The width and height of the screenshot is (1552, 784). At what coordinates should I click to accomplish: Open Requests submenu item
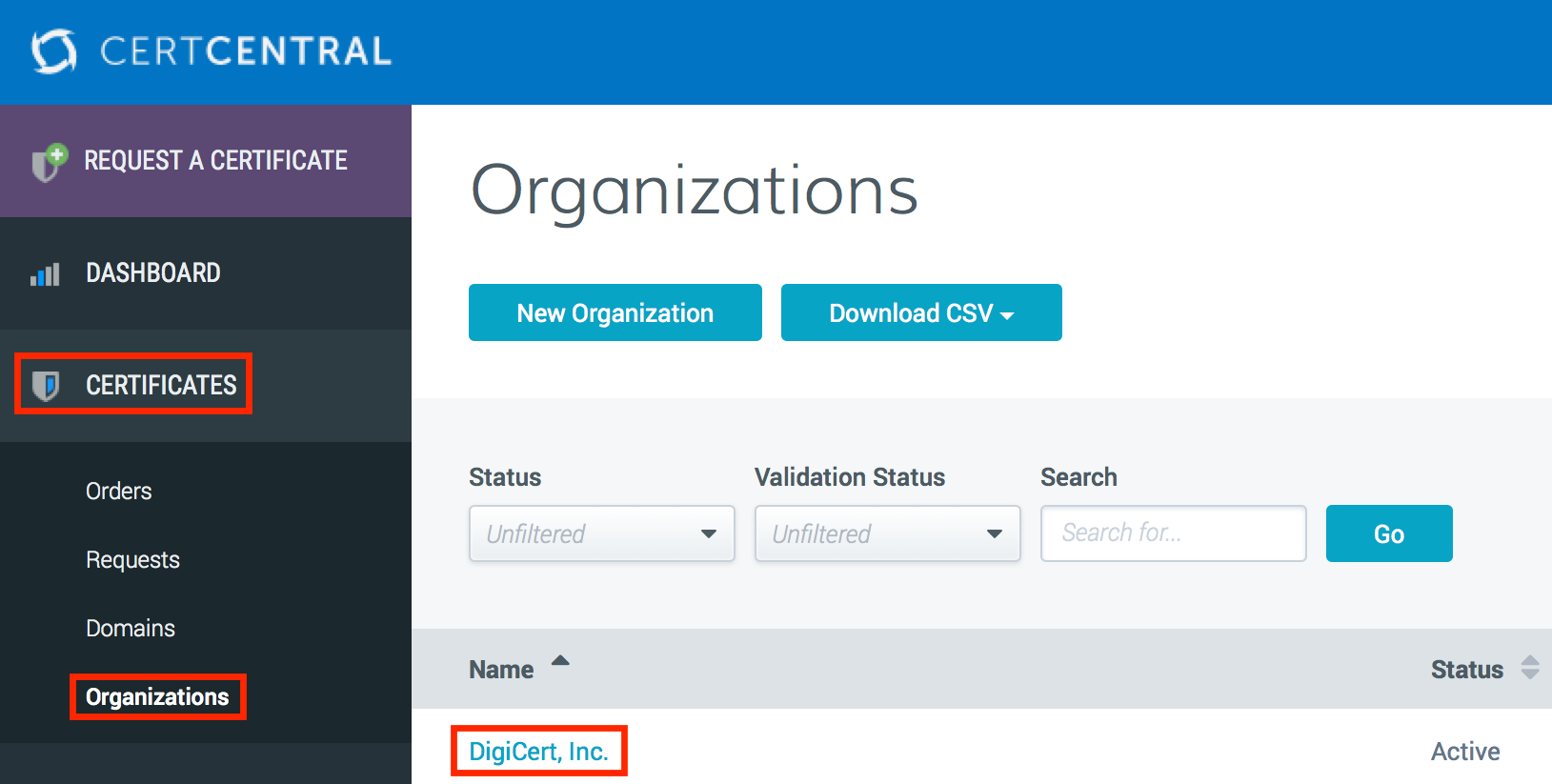(132, 559)
